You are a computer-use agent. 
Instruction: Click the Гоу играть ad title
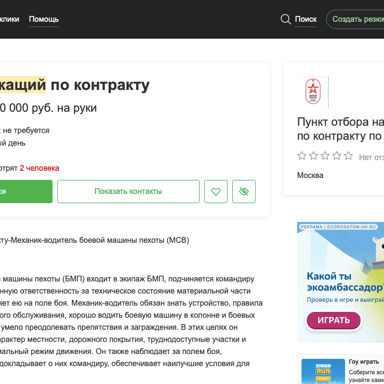[364, 362]
